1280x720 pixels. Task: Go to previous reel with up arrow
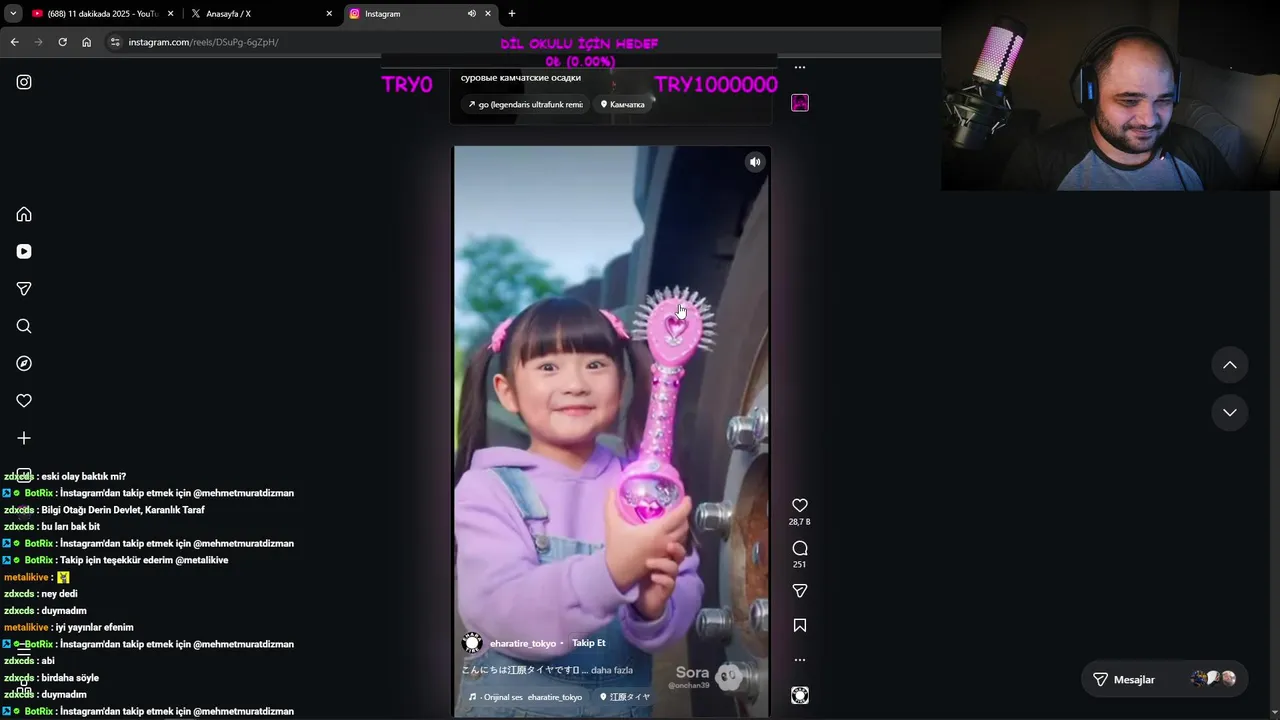(1230, 365)
